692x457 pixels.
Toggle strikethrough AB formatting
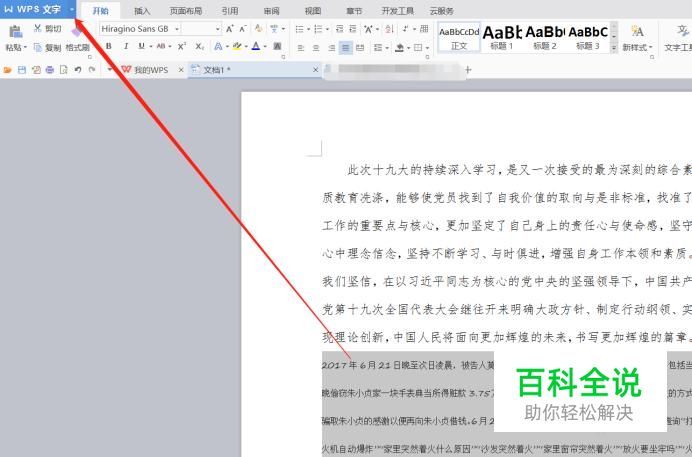tap(161, 46)
